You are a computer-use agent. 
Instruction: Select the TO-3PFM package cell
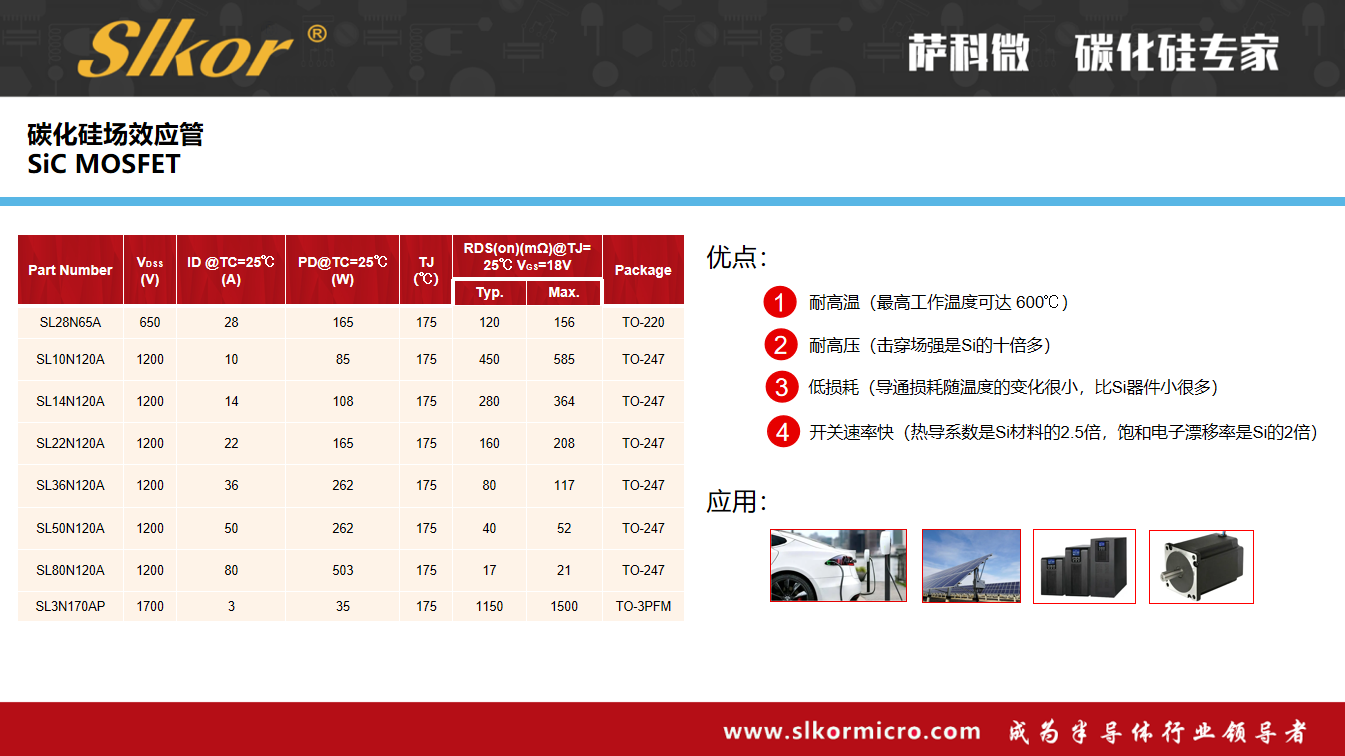point(643,606)
